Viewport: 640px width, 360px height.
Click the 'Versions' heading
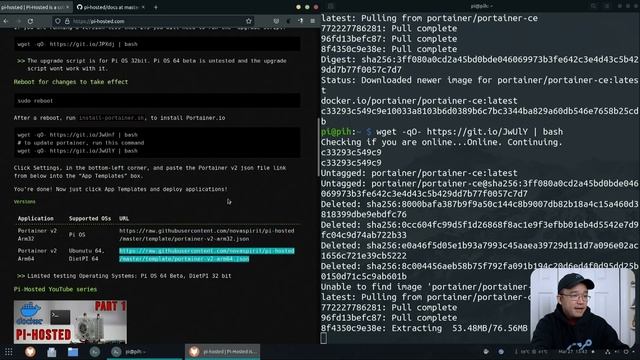[x=24, y=202]
